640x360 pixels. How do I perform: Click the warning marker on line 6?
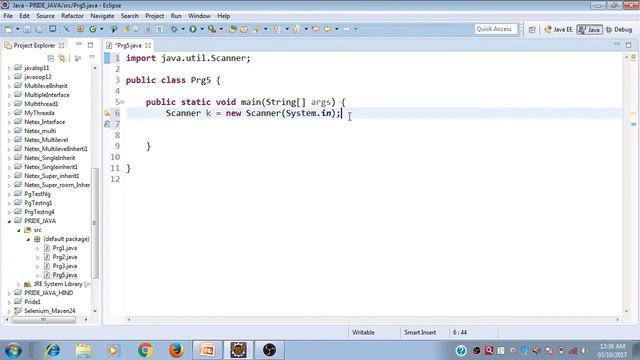click(107, 113)
